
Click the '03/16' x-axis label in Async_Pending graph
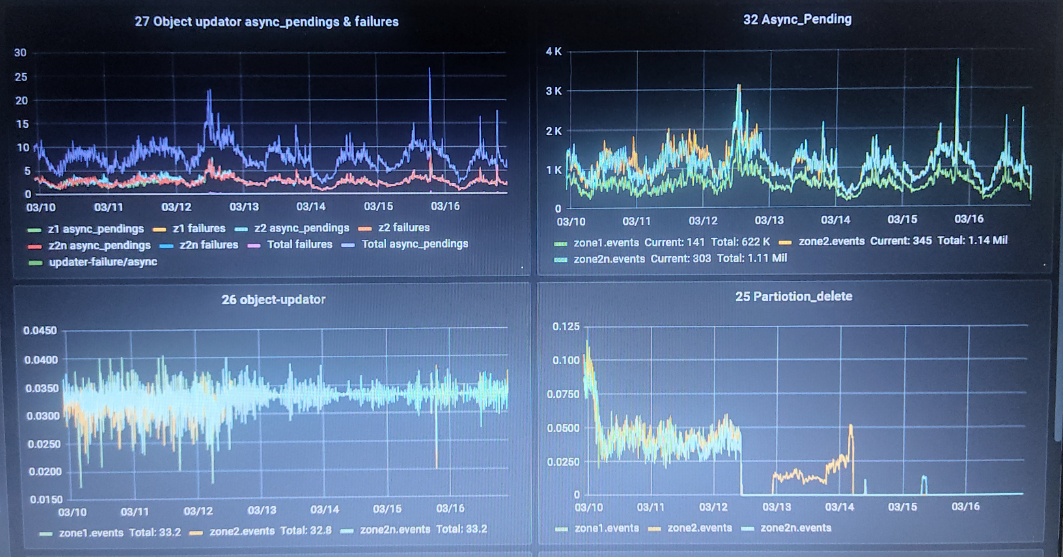point(969,219)
